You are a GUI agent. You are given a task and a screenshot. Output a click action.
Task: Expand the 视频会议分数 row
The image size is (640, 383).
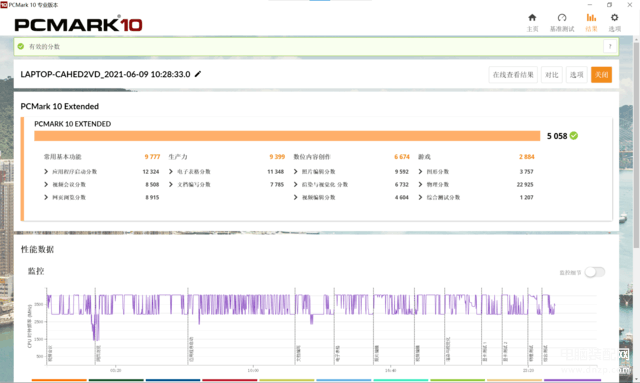(46, 184)
